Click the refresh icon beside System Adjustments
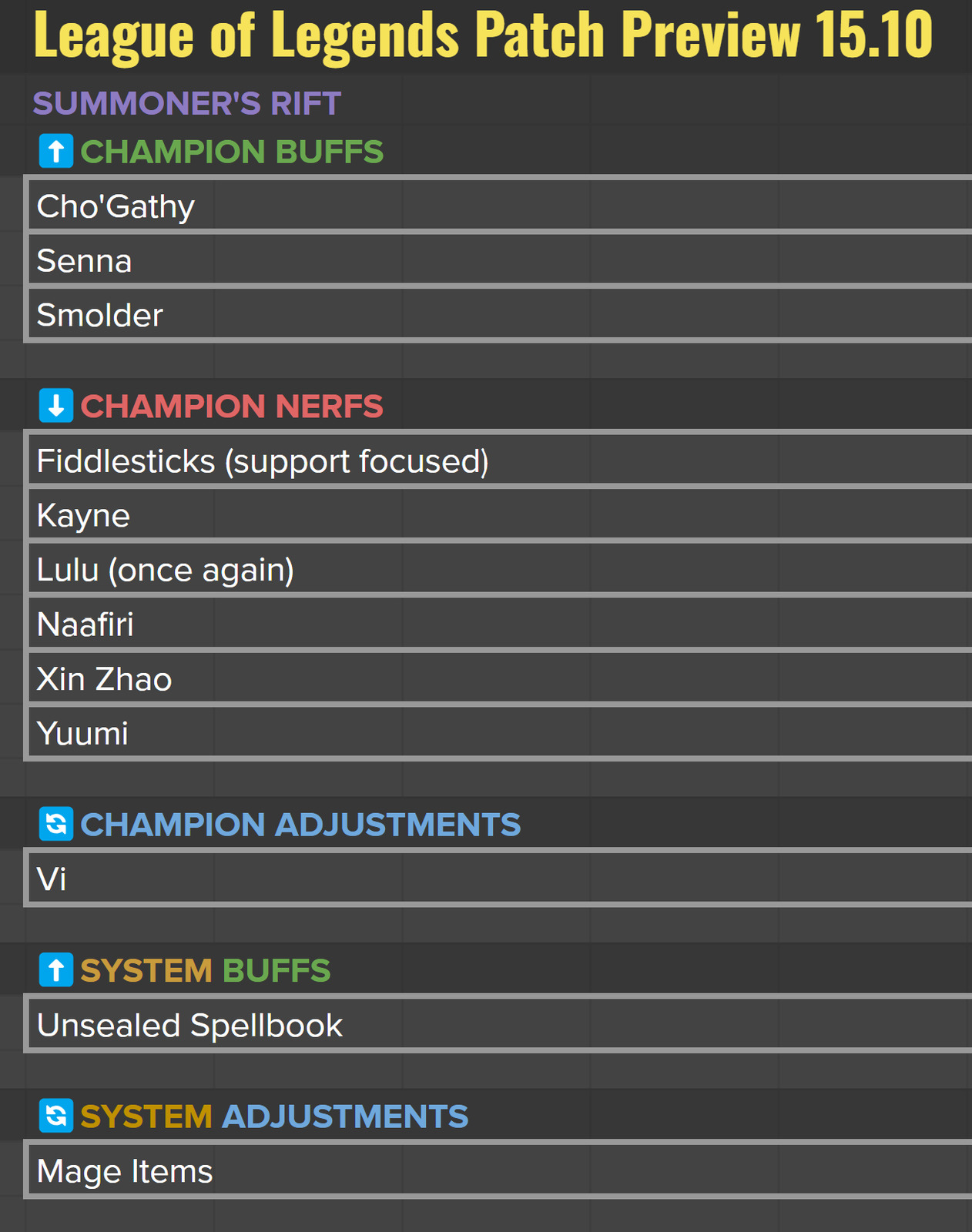Image resolution: width=972 pixels, height=1232 pixels. coord(56,1116)
